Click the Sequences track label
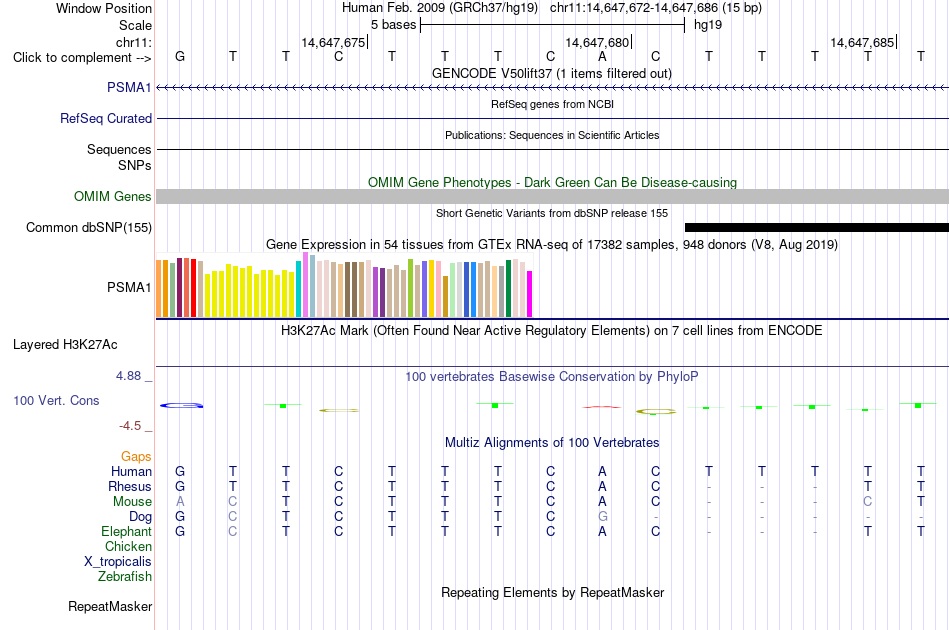 coord(119,150)
